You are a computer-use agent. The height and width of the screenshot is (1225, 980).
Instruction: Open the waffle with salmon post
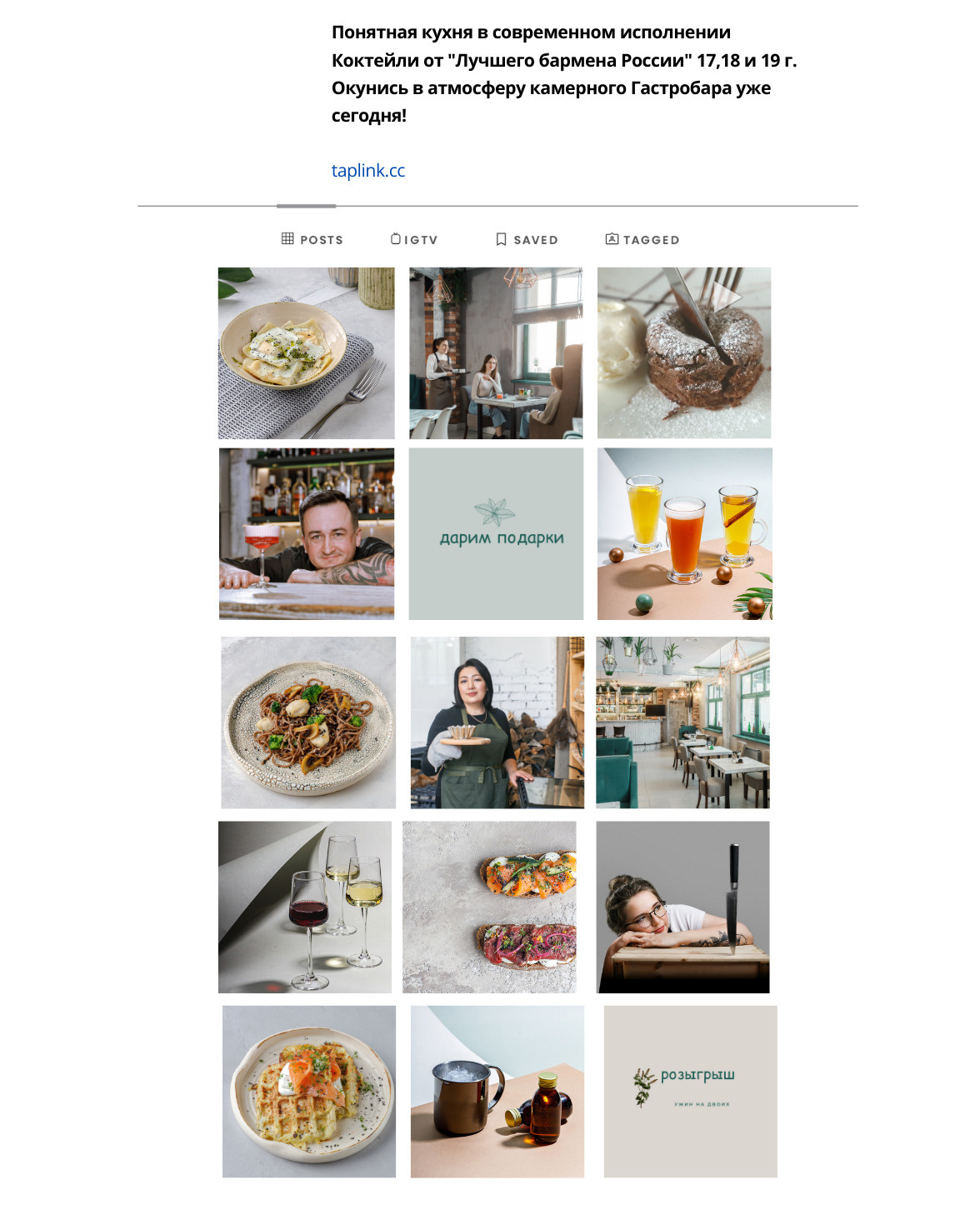tap(309, 1092)
